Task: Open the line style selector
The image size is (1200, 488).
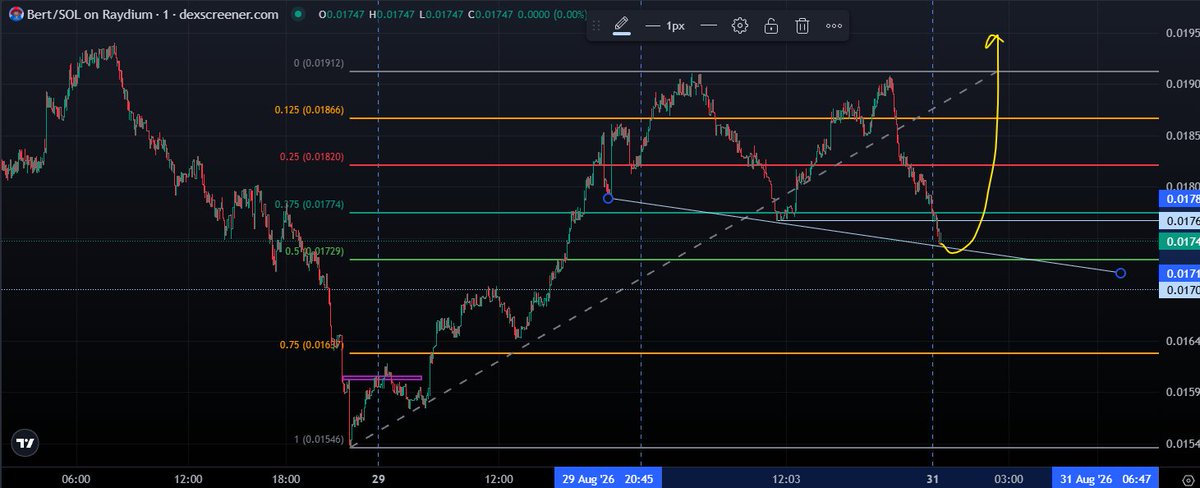Action: [x=709, y=26]
